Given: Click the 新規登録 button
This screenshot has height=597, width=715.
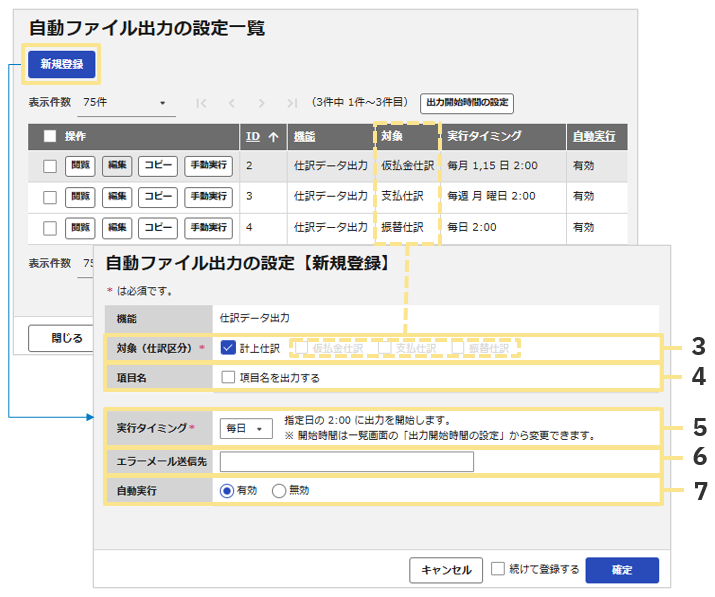Looking at the screenshot, I should pyautogui.click(x=62, y=64).
